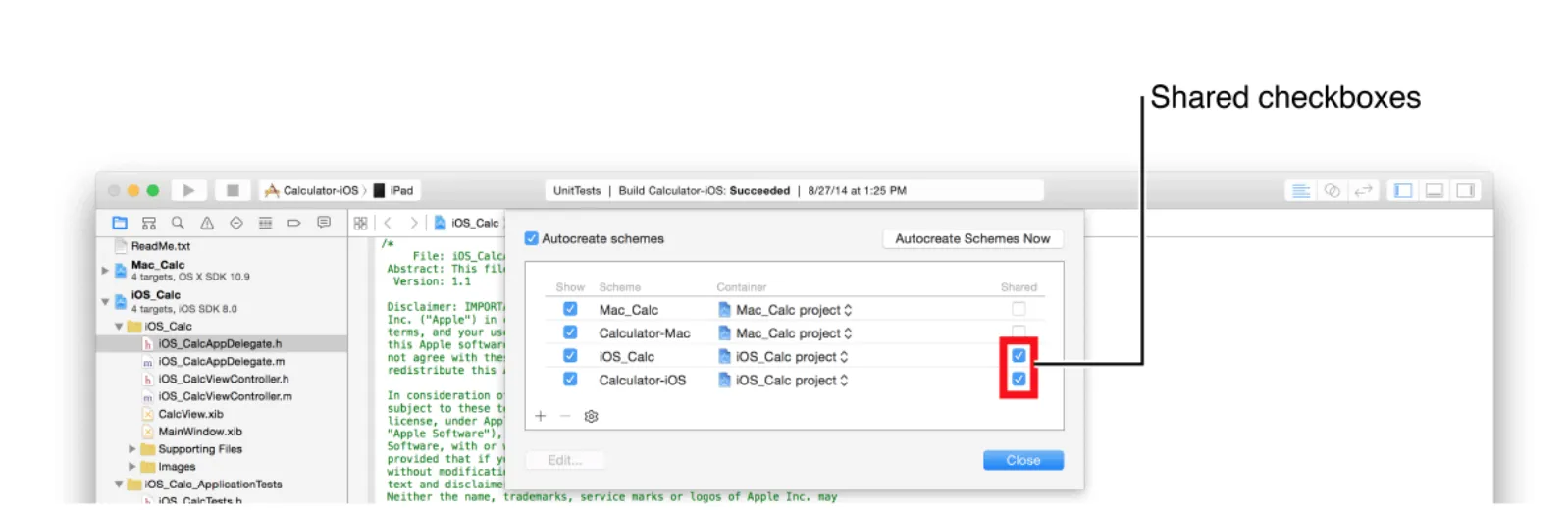Open the Report navigator speech-bubble icon
1568x510 pixels.
pyautogui.click(x=323, y=223)
